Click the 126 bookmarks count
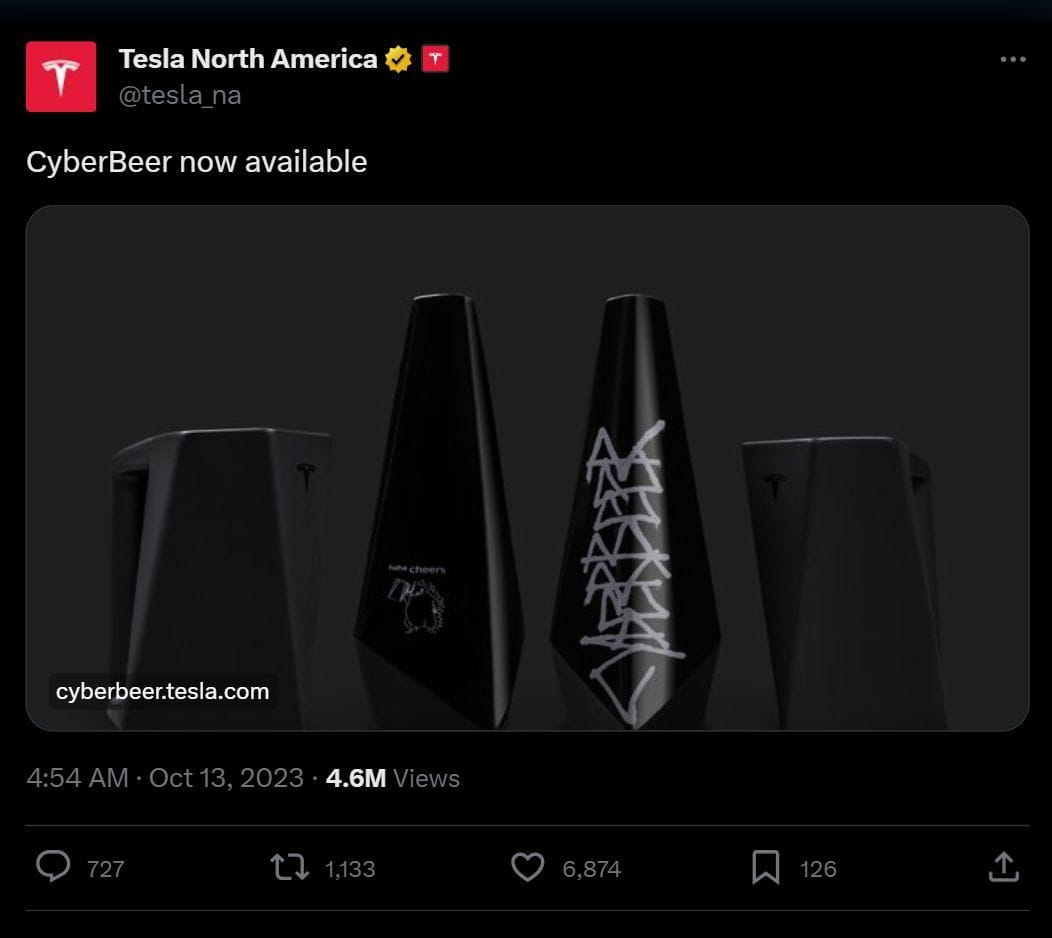 click(x=820, y=869)
